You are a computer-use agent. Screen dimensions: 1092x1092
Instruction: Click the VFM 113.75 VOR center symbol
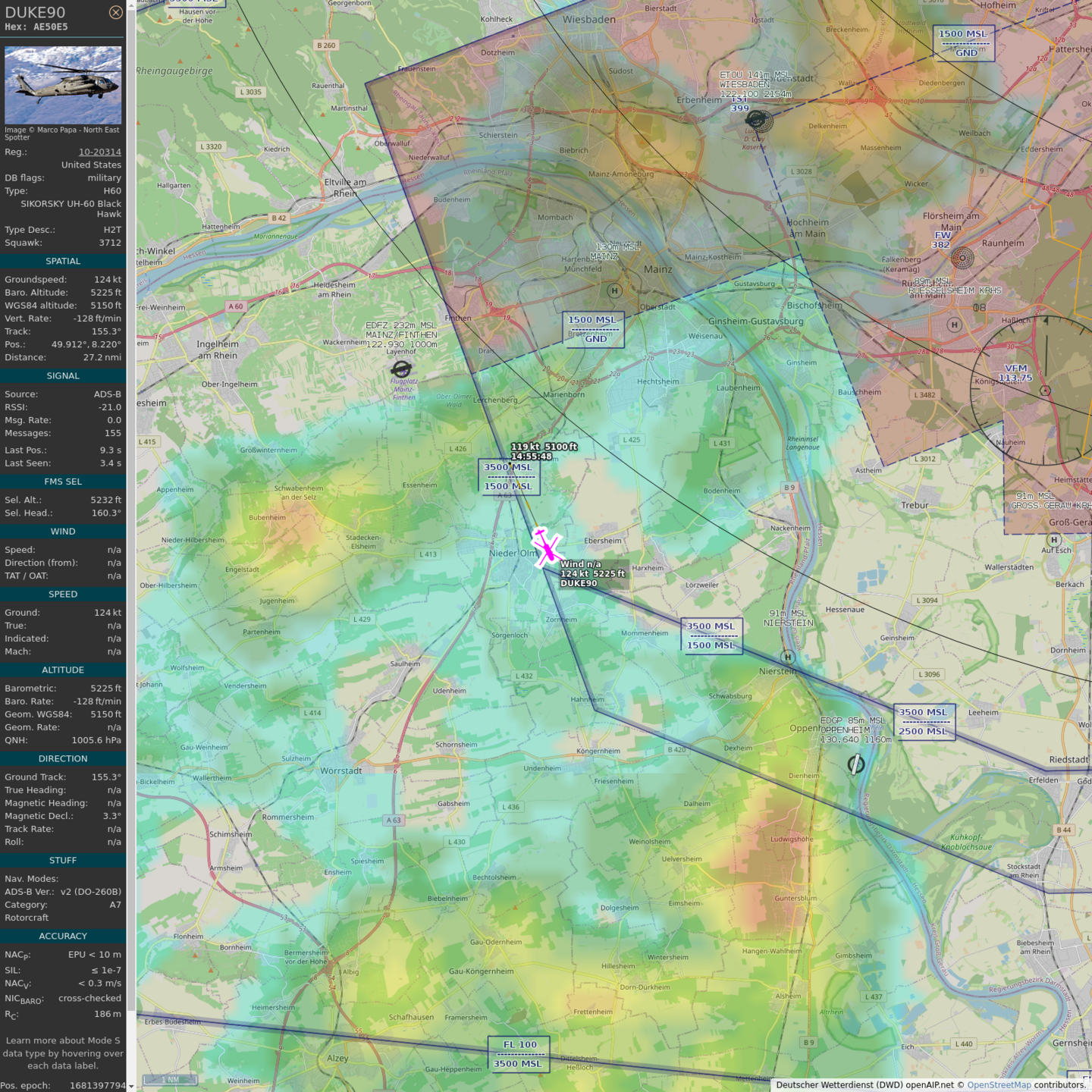(x=1045, y=391)
